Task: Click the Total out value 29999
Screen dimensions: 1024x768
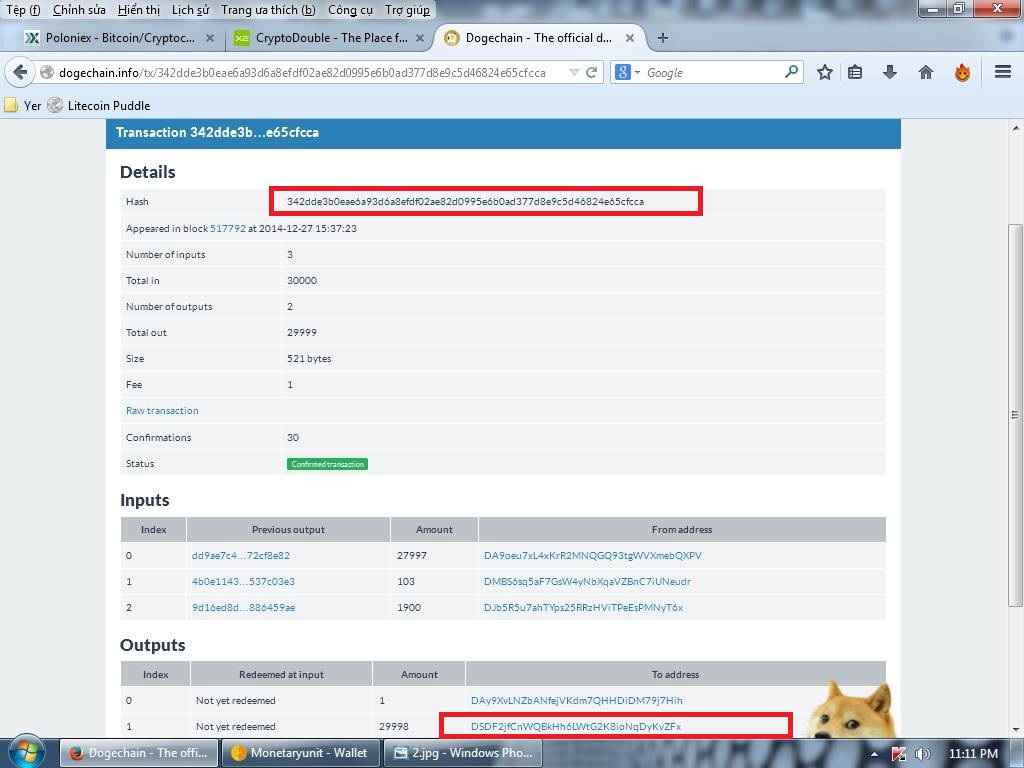Action: tap(302, 332)
